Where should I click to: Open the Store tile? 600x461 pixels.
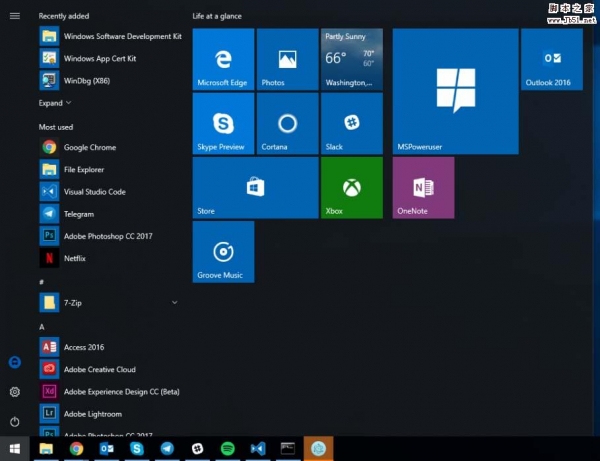click(x=255, y=188)
